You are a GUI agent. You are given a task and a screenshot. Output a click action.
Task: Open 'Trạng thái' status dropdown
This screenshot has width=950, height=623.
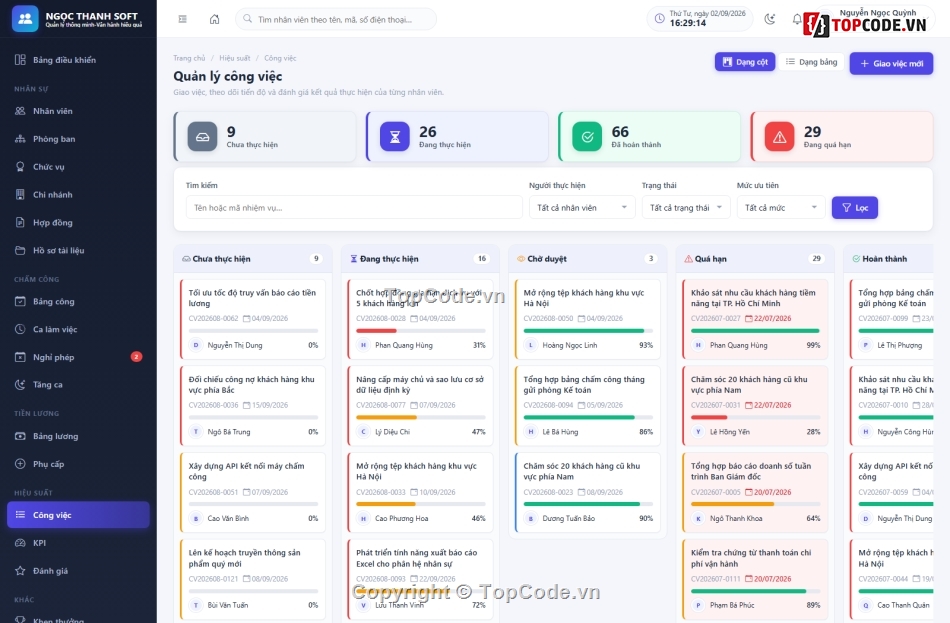click(686, 207)
